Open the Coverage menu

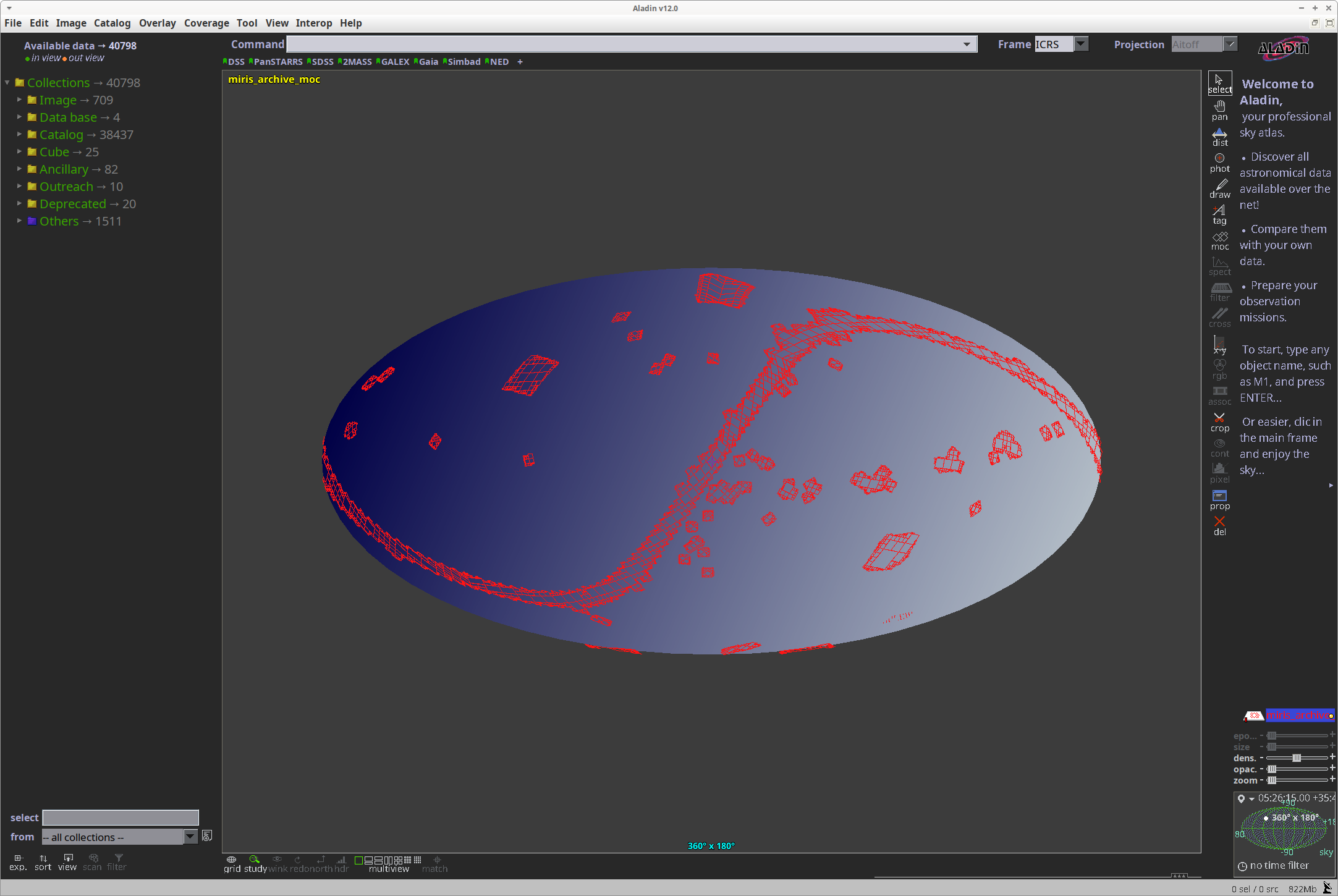206,23
